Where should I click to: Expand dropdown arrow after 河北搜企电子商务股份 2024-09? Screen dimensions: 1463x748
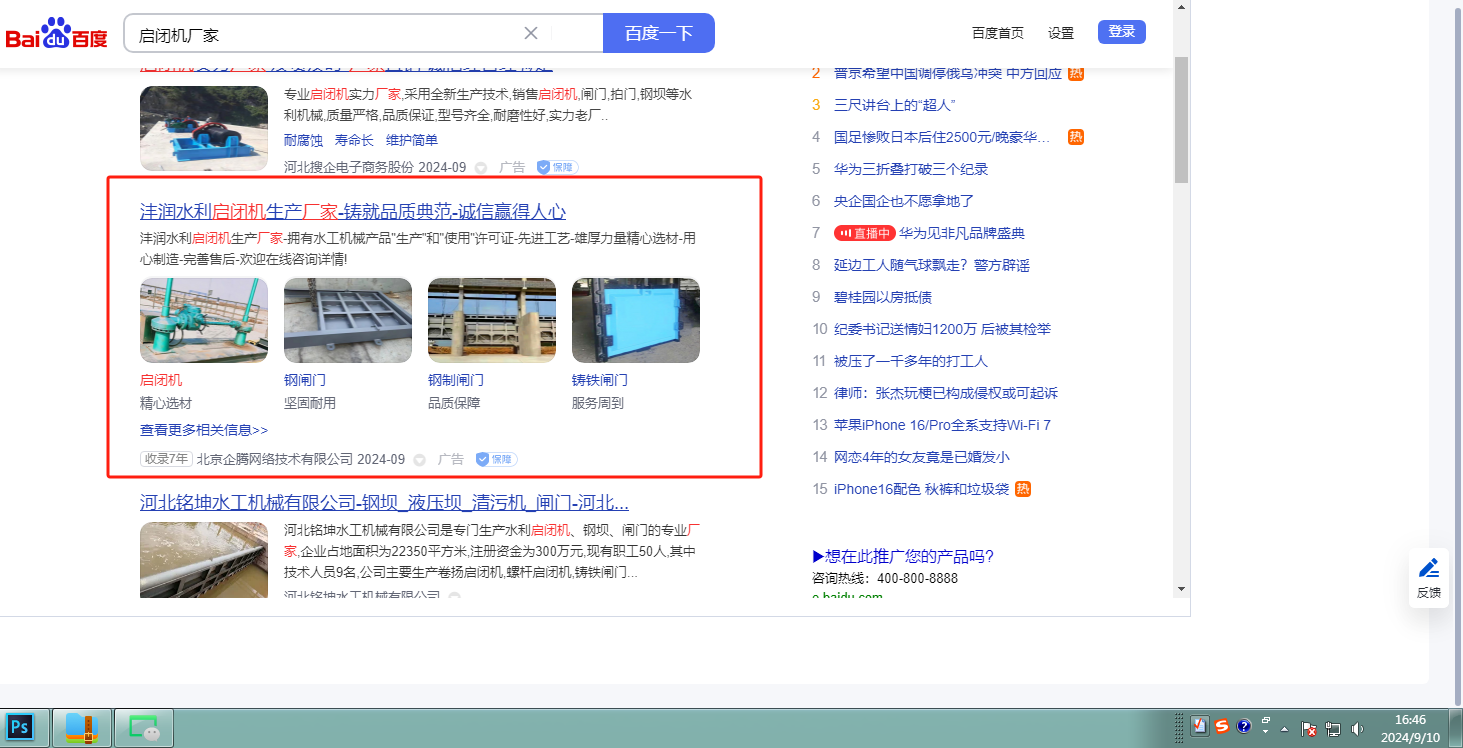[481, 168]
